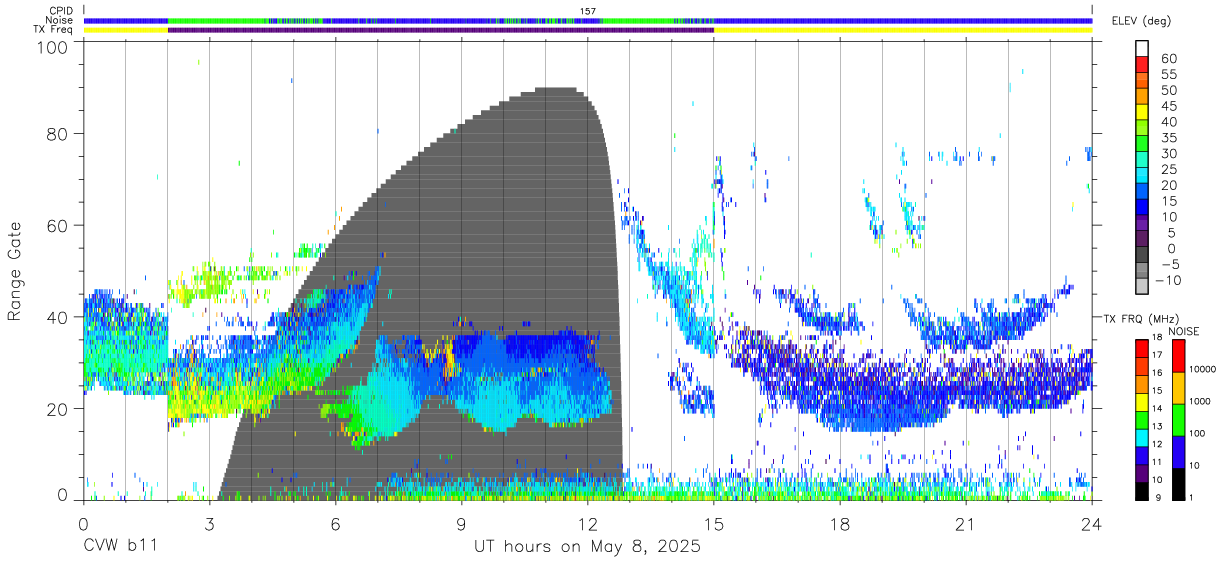Pick the green 13–14 MHz swatch in TX FRQ scale
1228x567 pixels.
[x=1142, y=419]
